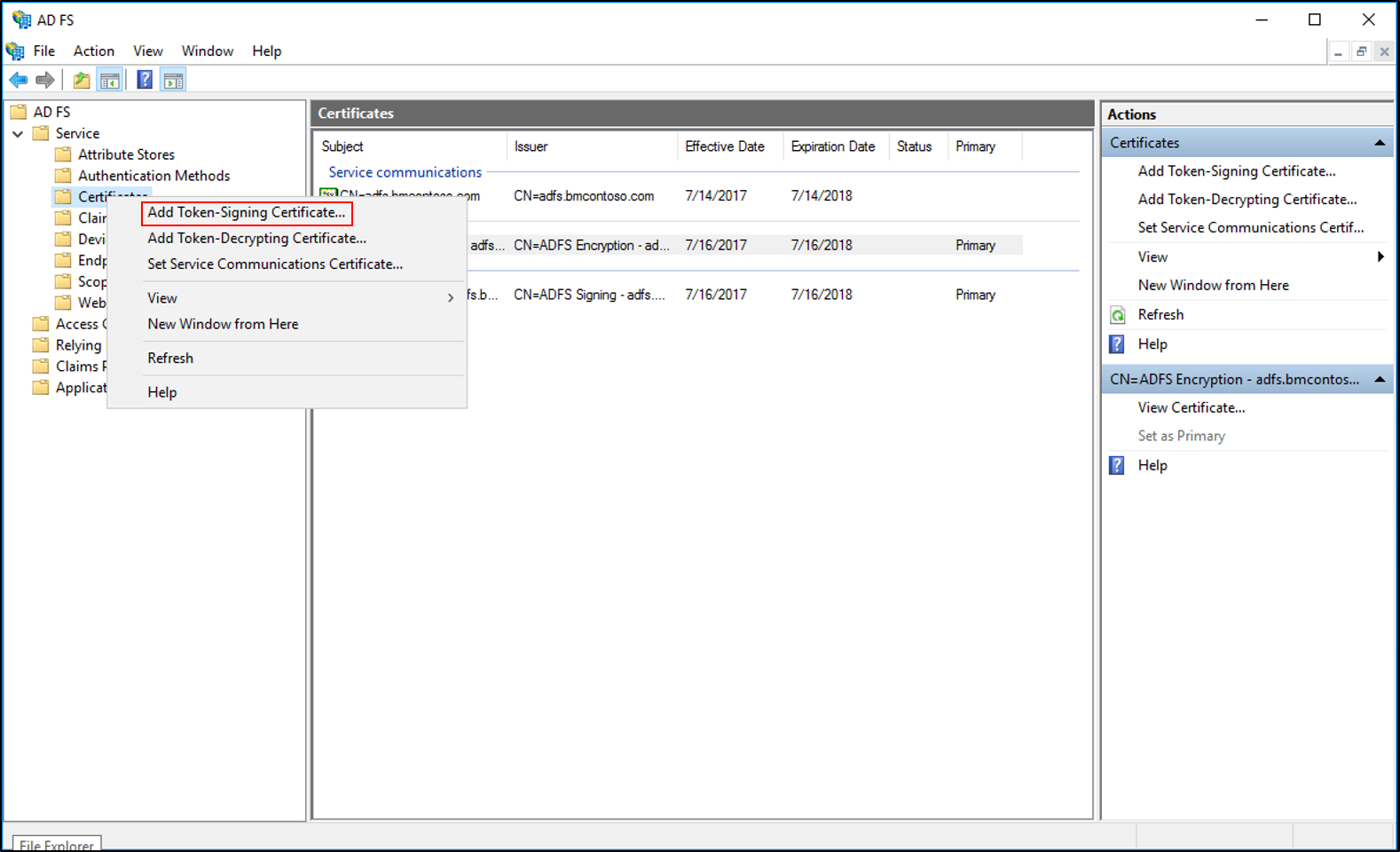The image size is (1400, 852).
Task: Toggle Show/Hide Action Pane toolbar icon
Action: coord(174,80)
